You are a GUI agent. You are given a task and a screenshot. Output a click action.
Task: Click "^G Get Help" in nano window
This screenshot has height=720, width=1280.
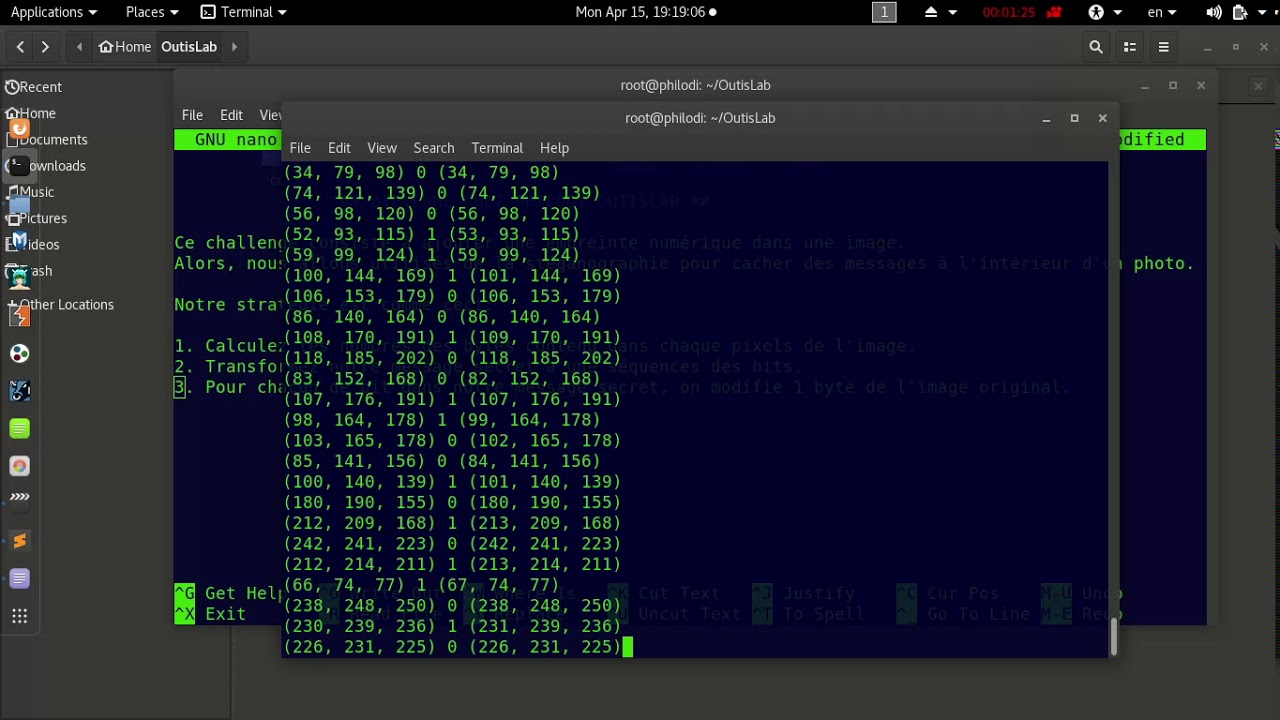coord(229,593)
